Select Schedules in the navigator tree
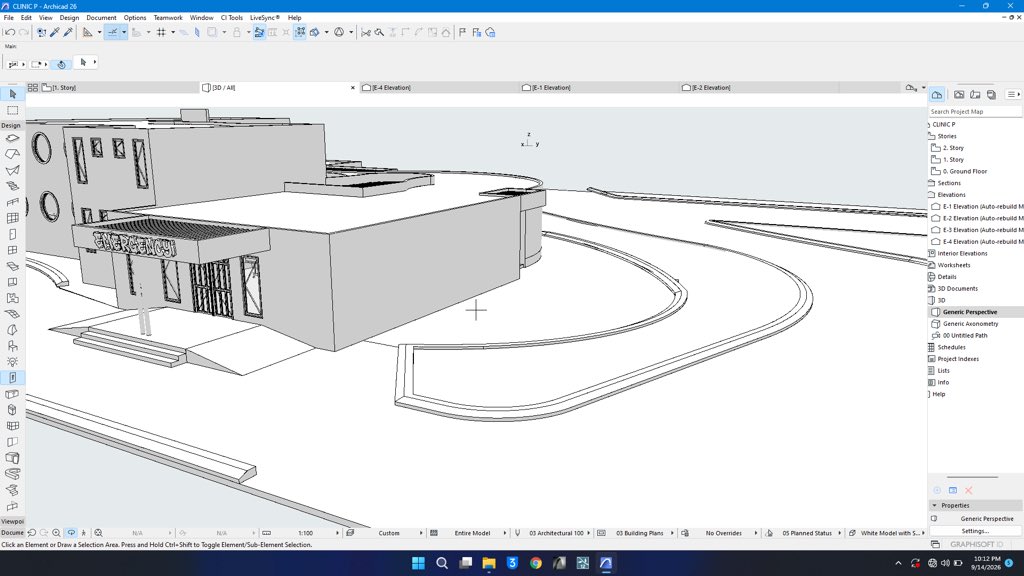The image size is (1024, 576). point(952,347)
